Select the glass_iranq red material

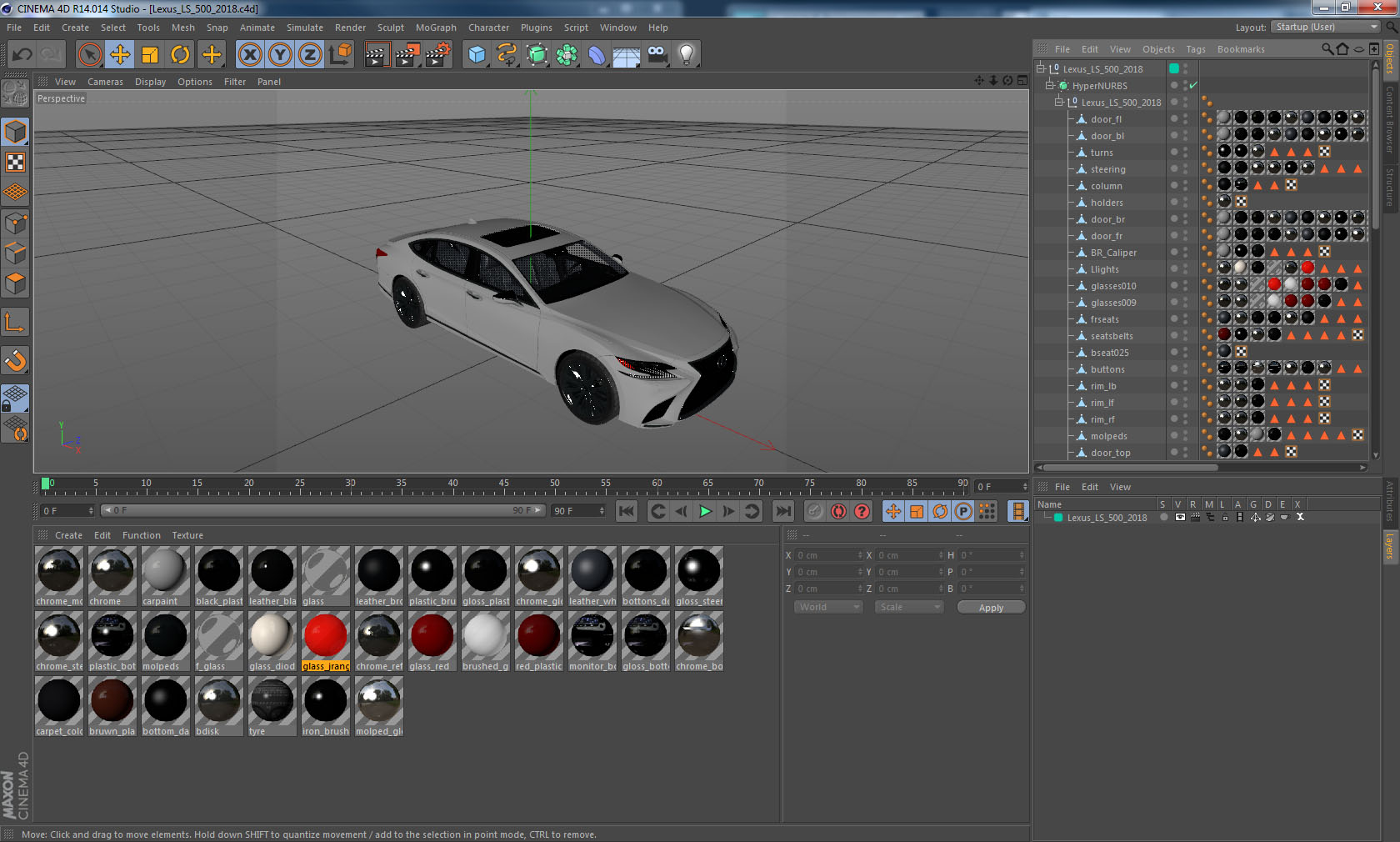tap(325, 641)
